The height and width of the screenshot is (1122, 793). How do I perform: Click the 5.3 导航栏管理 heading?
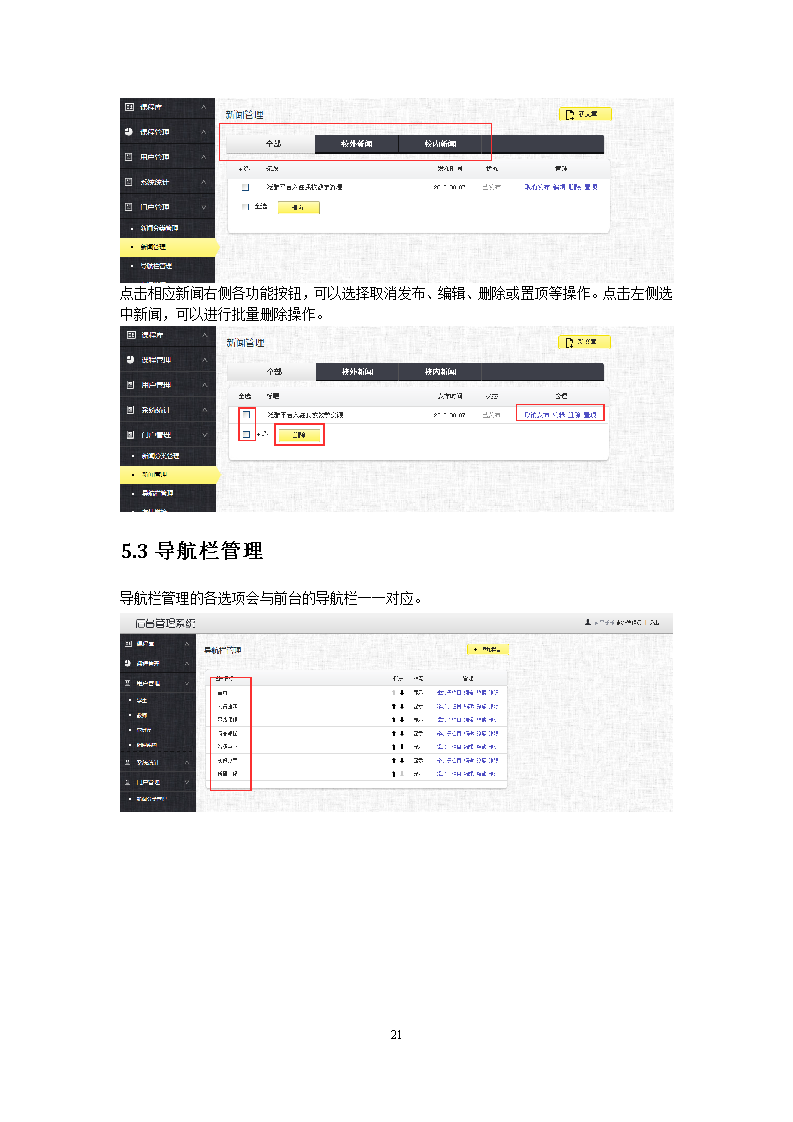pos(192,551)
